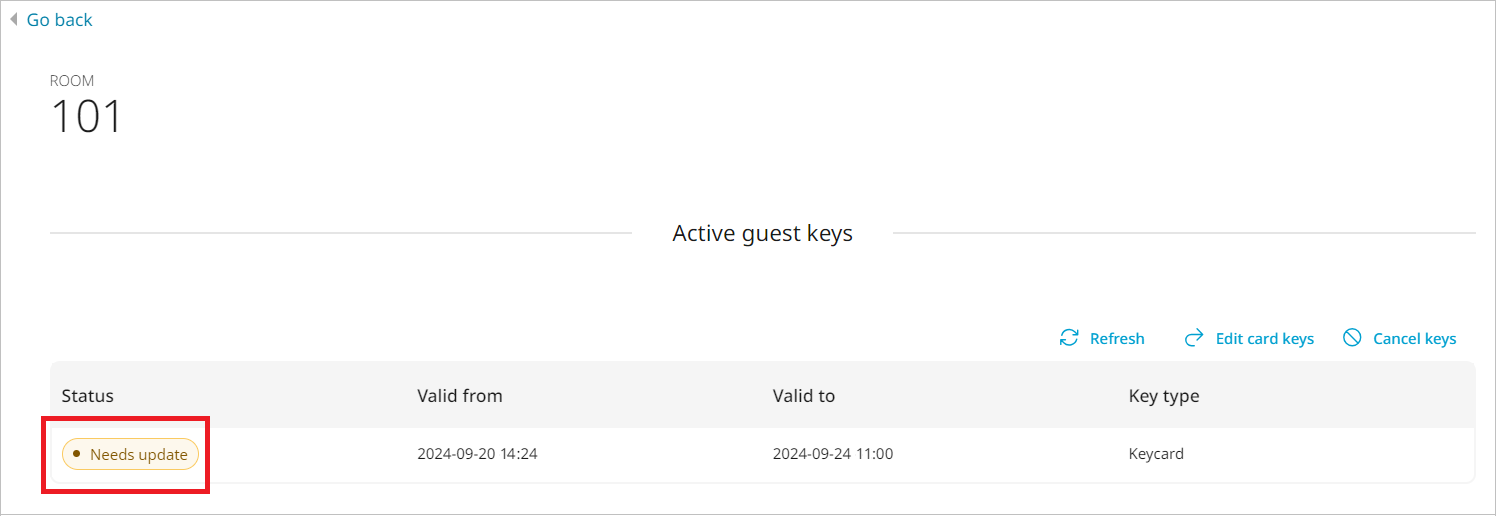
Task: Select the 2024-09-24 11:00 valid to cell
Action: pyautogui.click(x=833, y=454)
